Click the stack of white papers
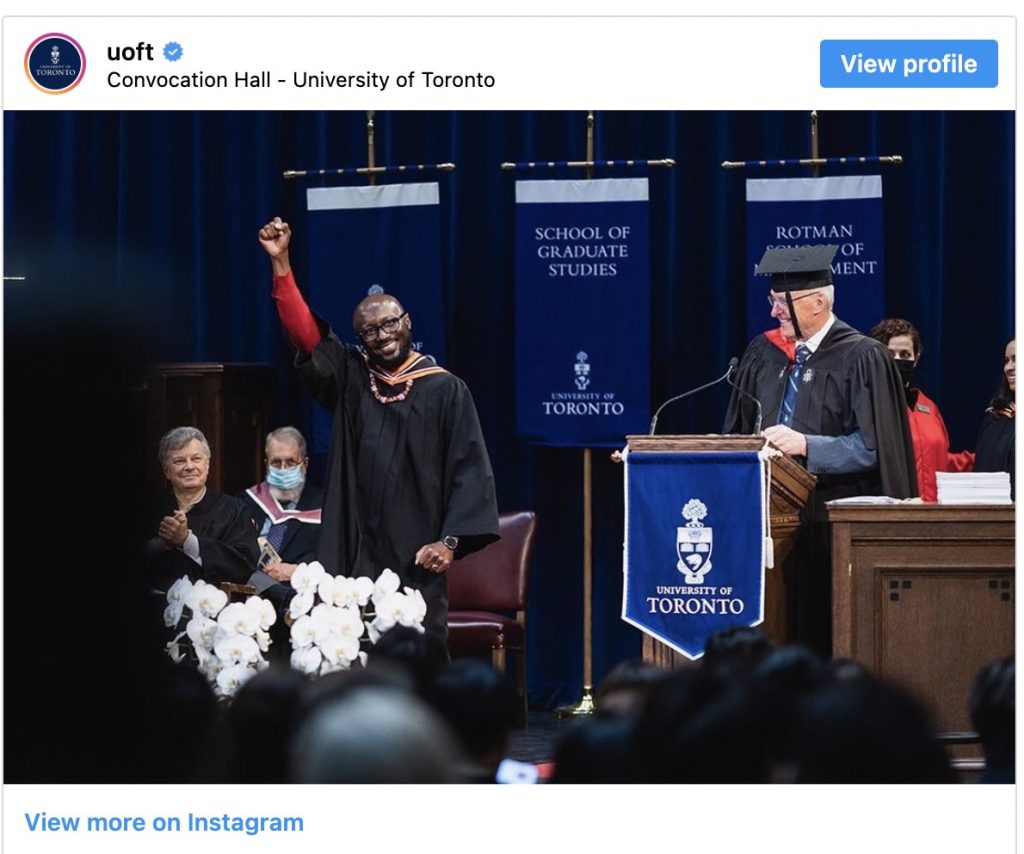The image size is (1024, 854). point(973,487)
